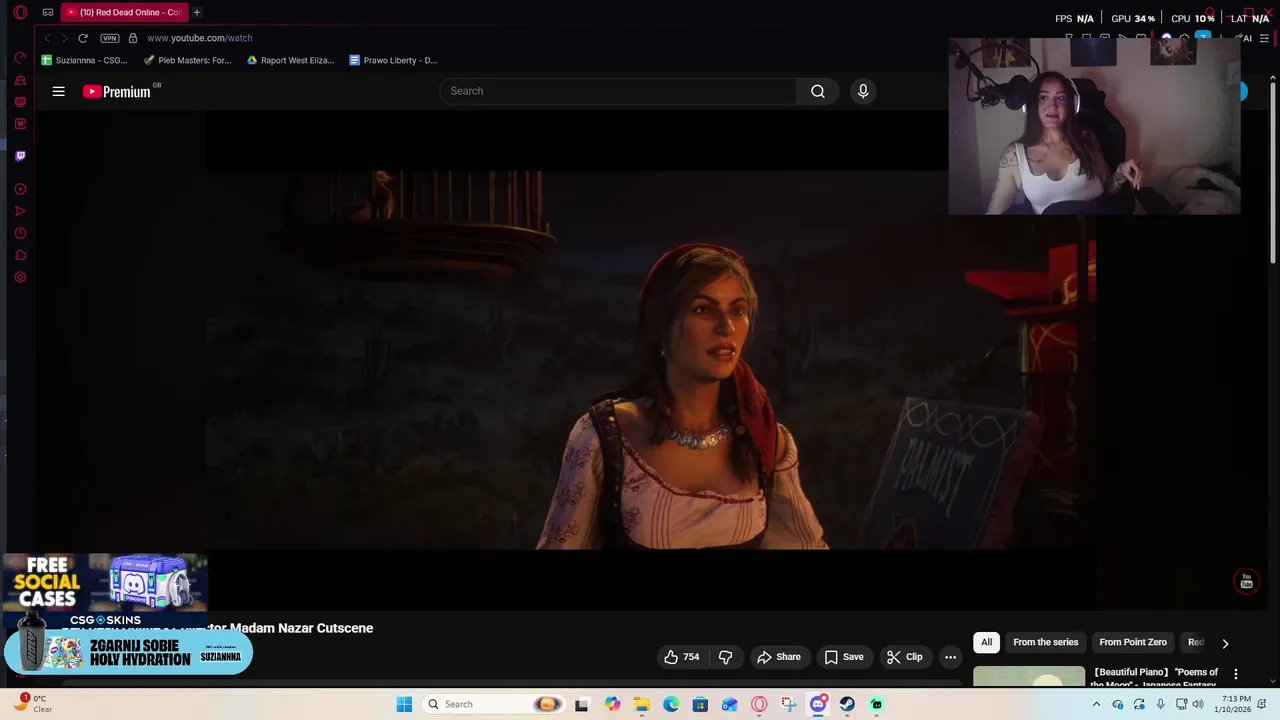Open a new tab with plus button
Screen dimensions: 1280x720
coord(197,12)
